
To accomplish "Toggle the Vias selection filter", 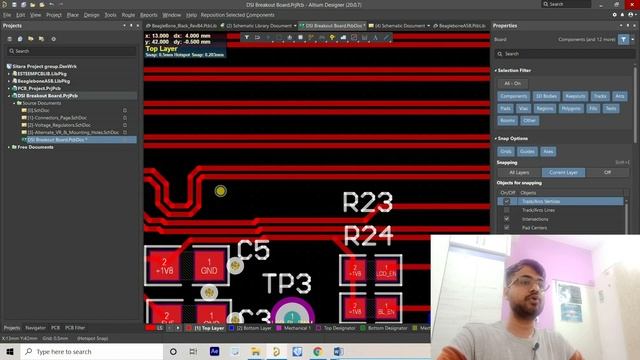I will [523, 109].
